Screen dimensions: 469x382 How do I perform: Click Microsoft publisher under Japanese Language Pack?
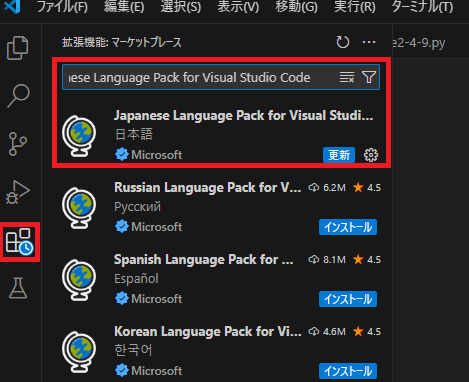(x=156, y=155)
